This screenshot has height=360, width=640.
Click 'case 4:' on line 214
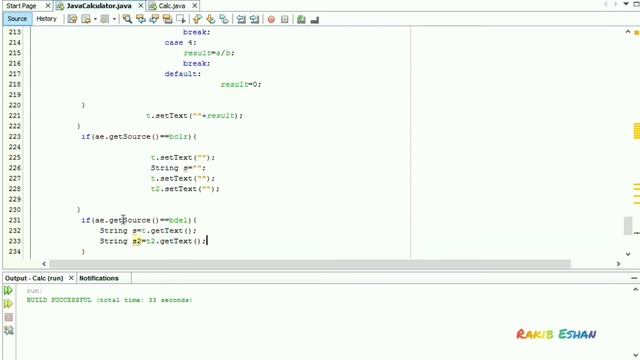[180, 42]
